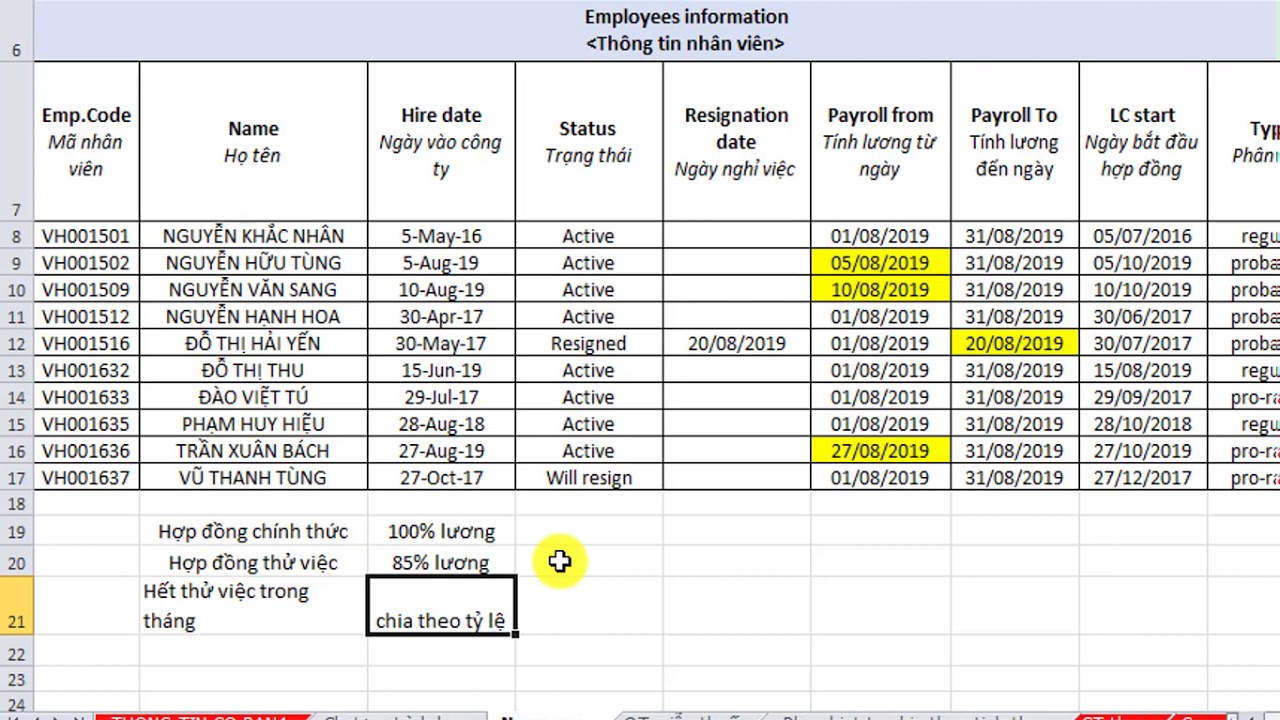This screenshot has width=1280, height=720.
Task: Select highlighted Payroll To cell 20/08/2019
Action: (1014, 344)
